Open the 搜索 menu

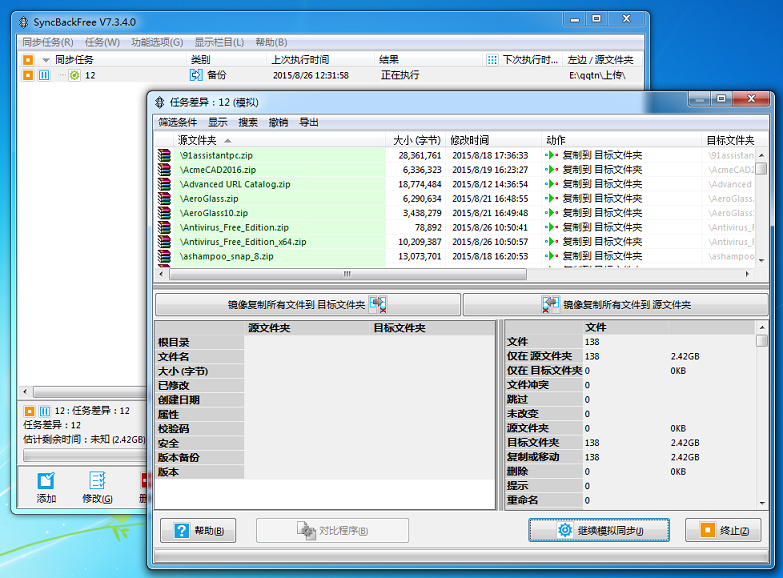[x=248, y=122]
